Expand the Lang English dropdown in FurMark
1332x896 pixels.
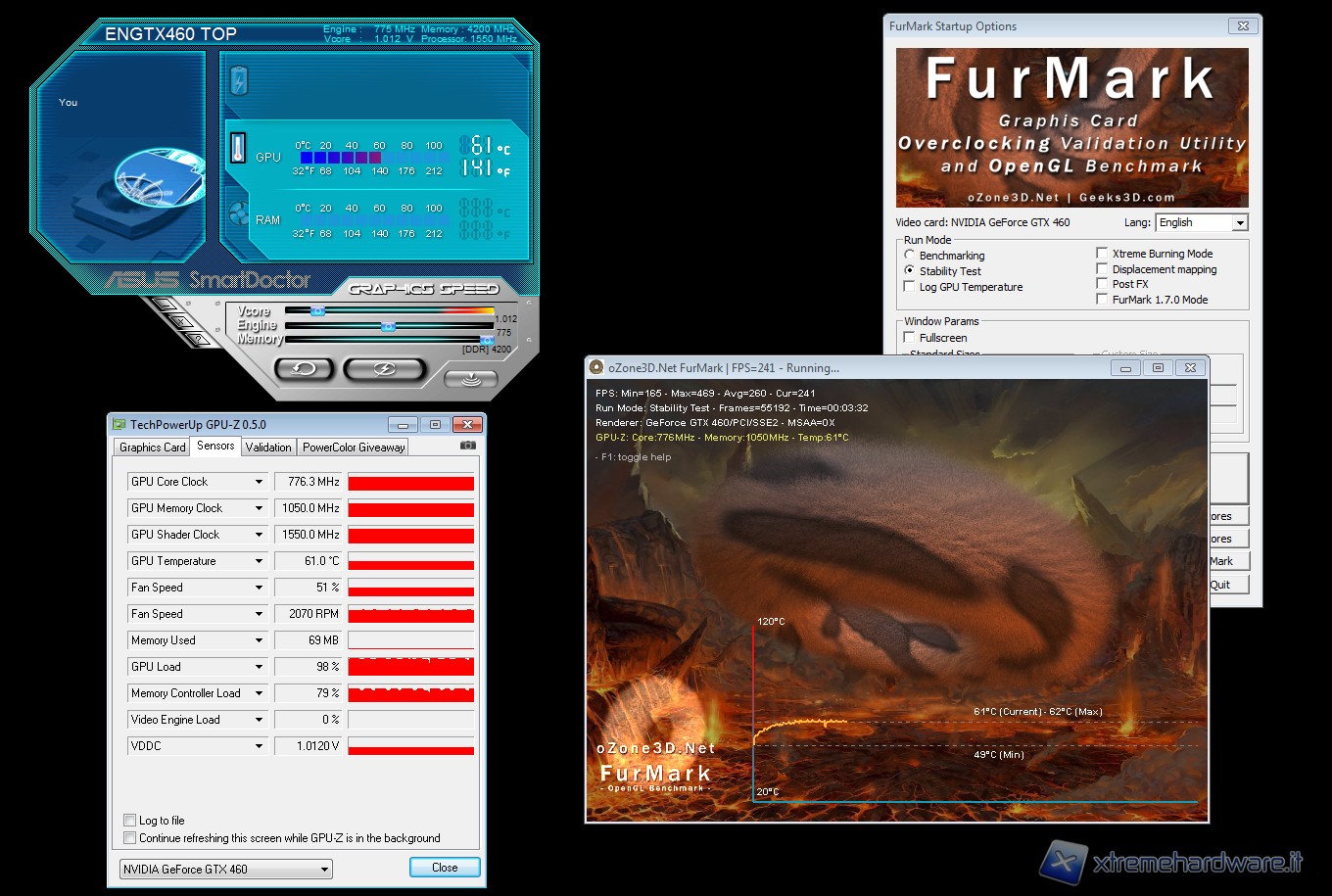click(1239, 223)
